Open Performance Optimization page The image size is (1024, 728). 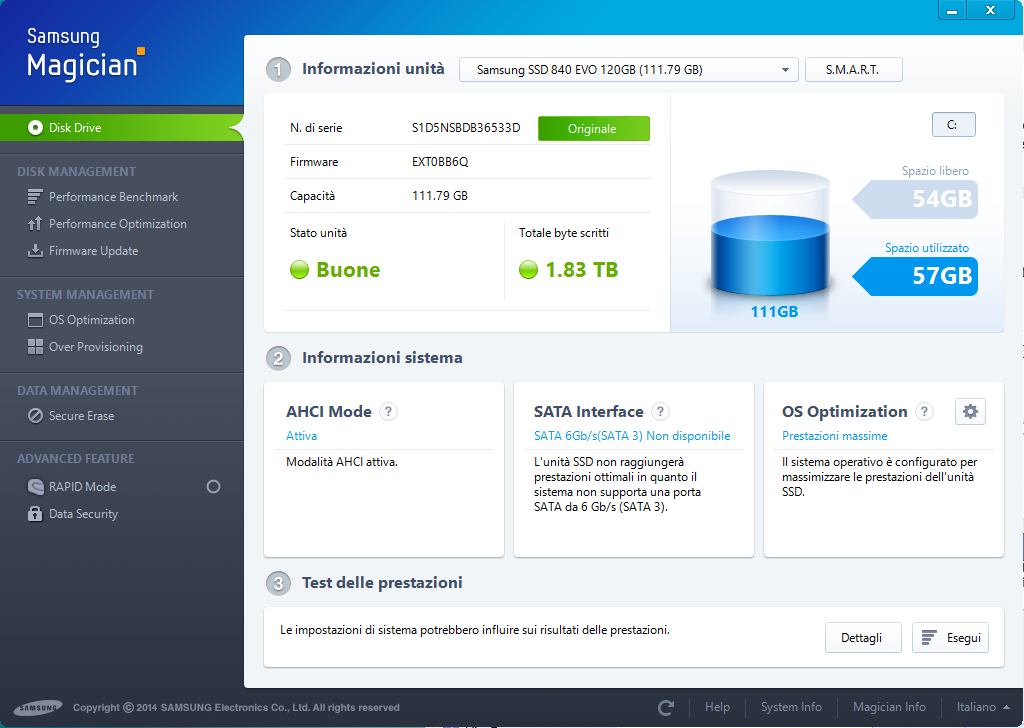pos(118,224)
